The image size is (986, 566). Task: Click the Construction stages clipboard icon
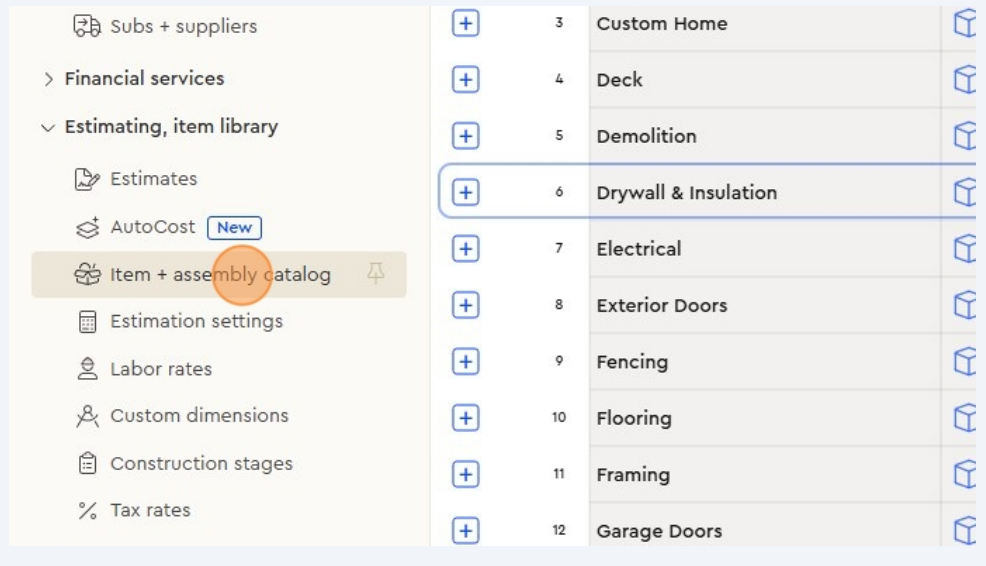point(84,464)
